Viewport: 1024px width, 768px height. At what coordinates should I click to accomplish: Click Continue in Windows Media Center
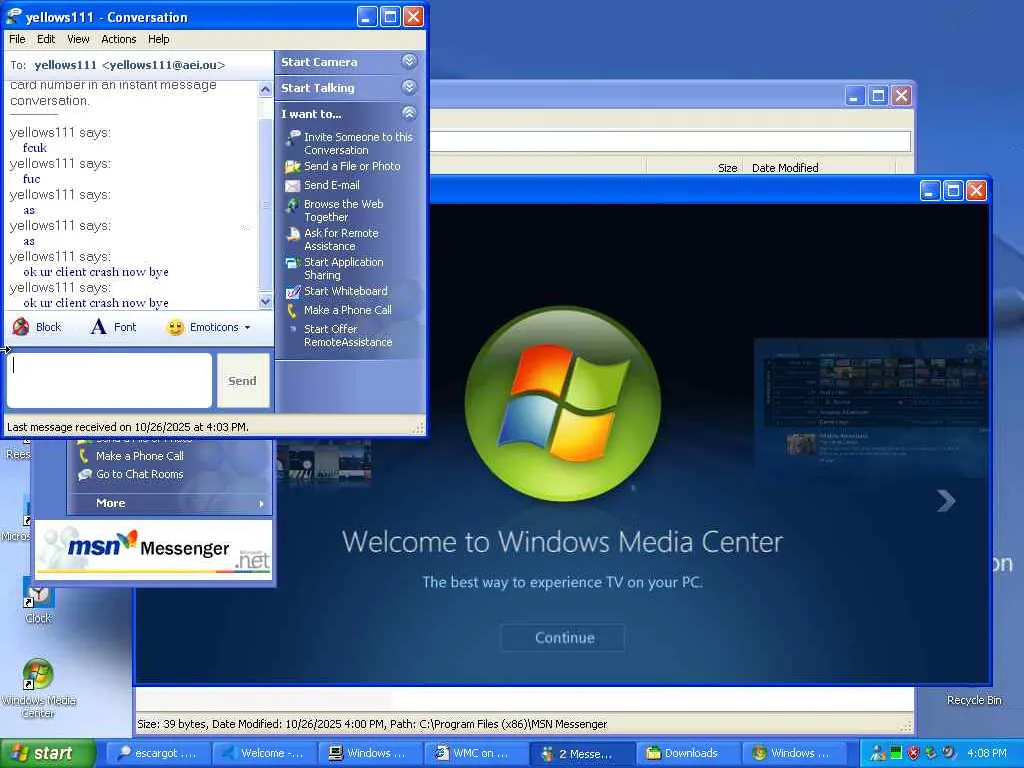564,637
